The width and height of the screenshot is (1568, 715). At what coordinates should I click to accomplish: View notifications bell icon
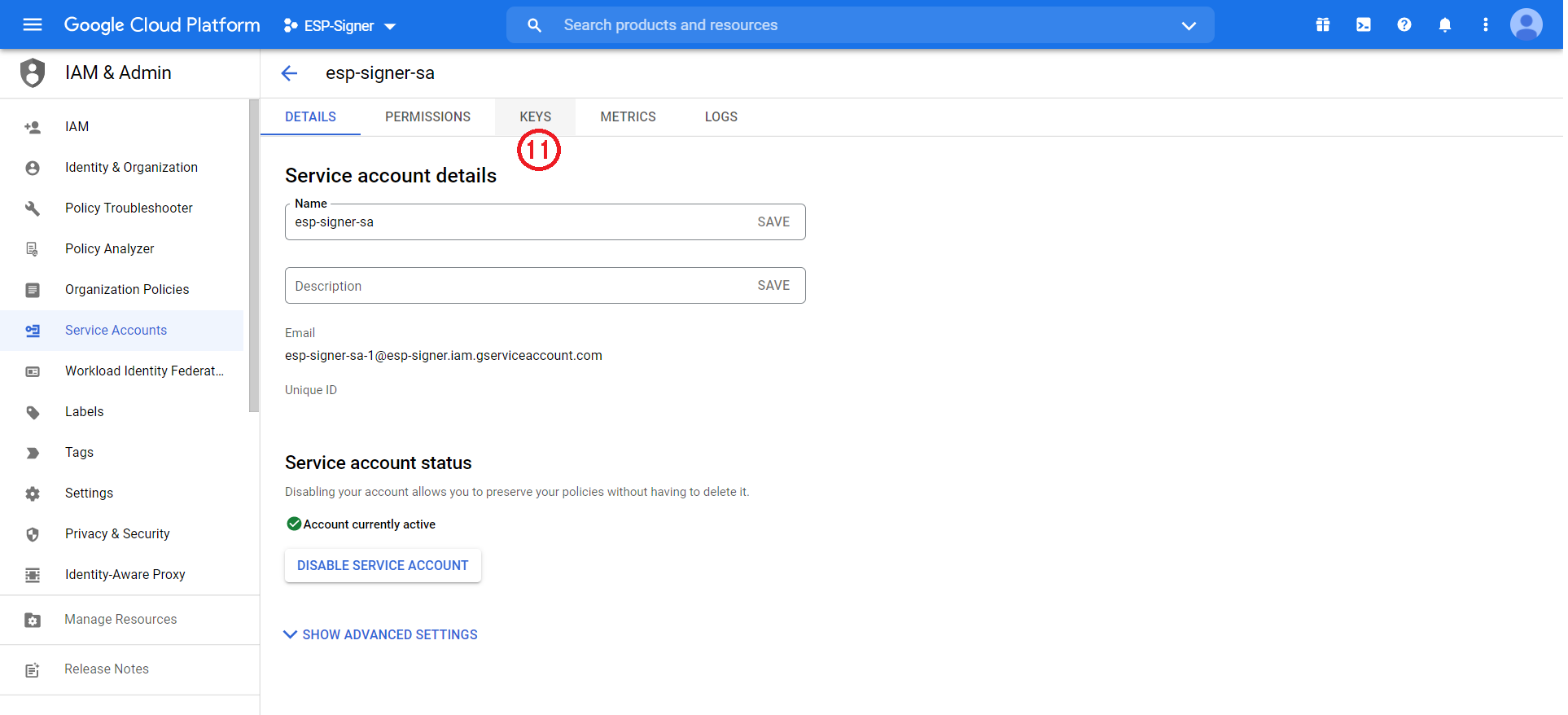(1445, 24)
